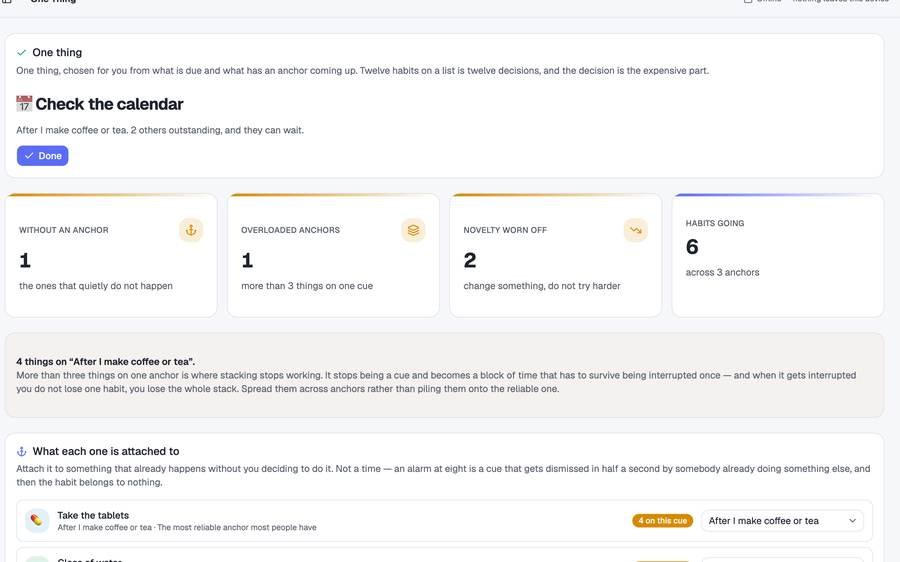Click "change something, do not try harder"
The image size is (900, 562).
(x=542, y=286)
